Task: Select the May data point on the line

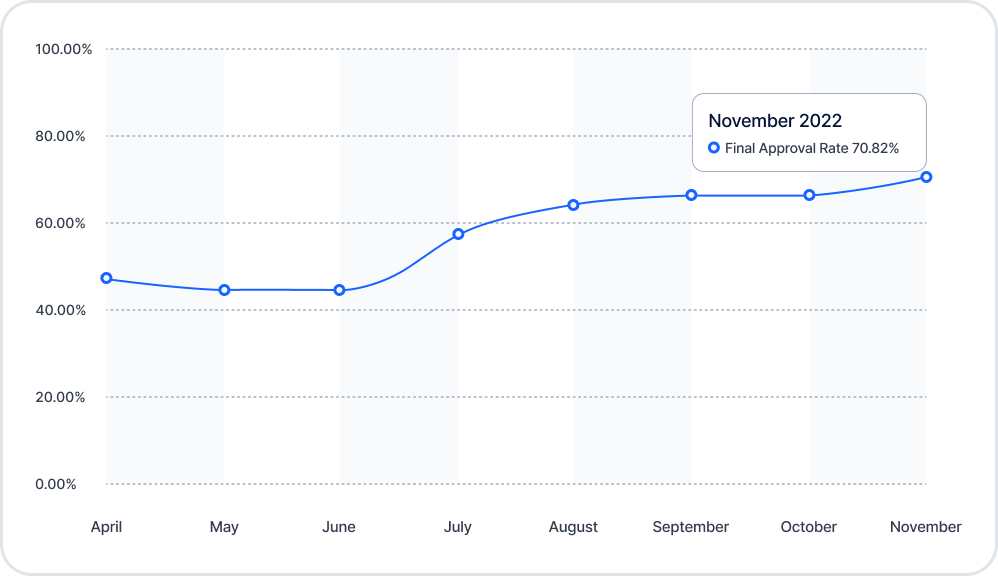Action: [224, 290]
